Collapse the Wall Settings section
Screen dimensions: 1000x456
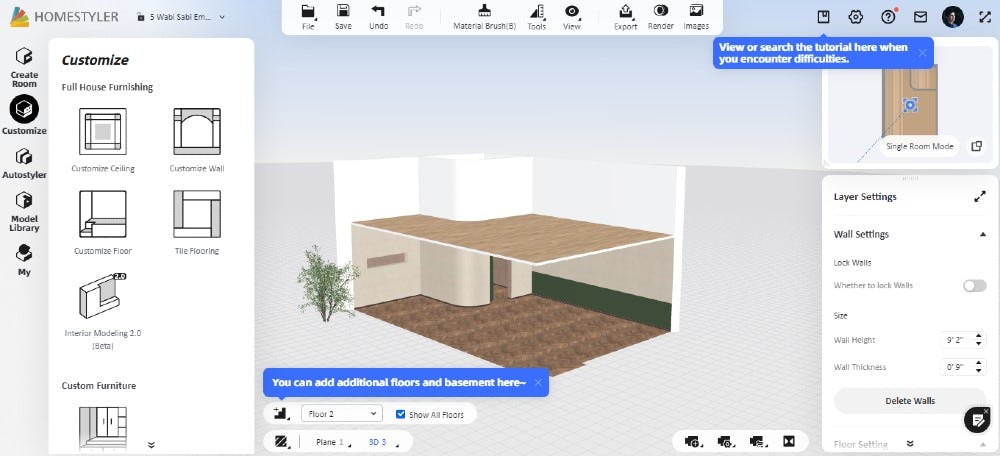pos(982,234)
